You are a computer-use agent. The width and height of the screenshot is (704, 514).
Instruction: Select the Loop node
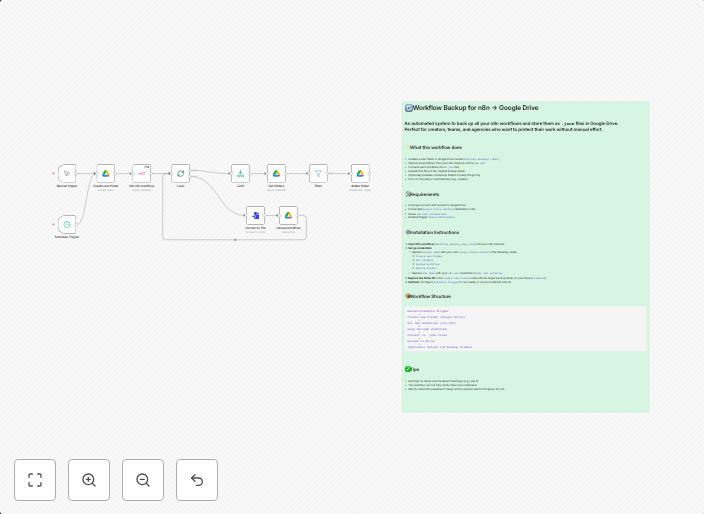[180, 173]
